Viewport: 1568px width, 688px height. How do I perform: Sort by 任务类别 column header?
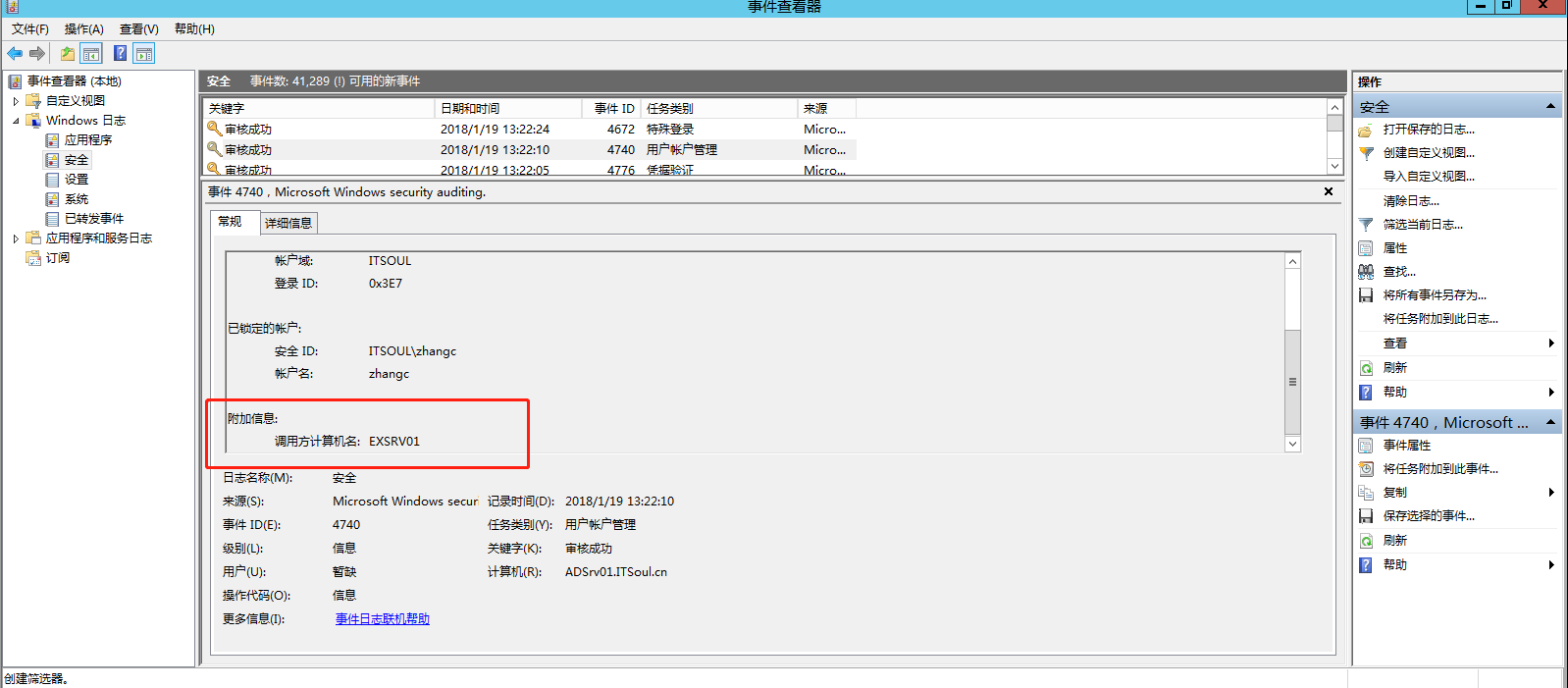click(719, 109)
